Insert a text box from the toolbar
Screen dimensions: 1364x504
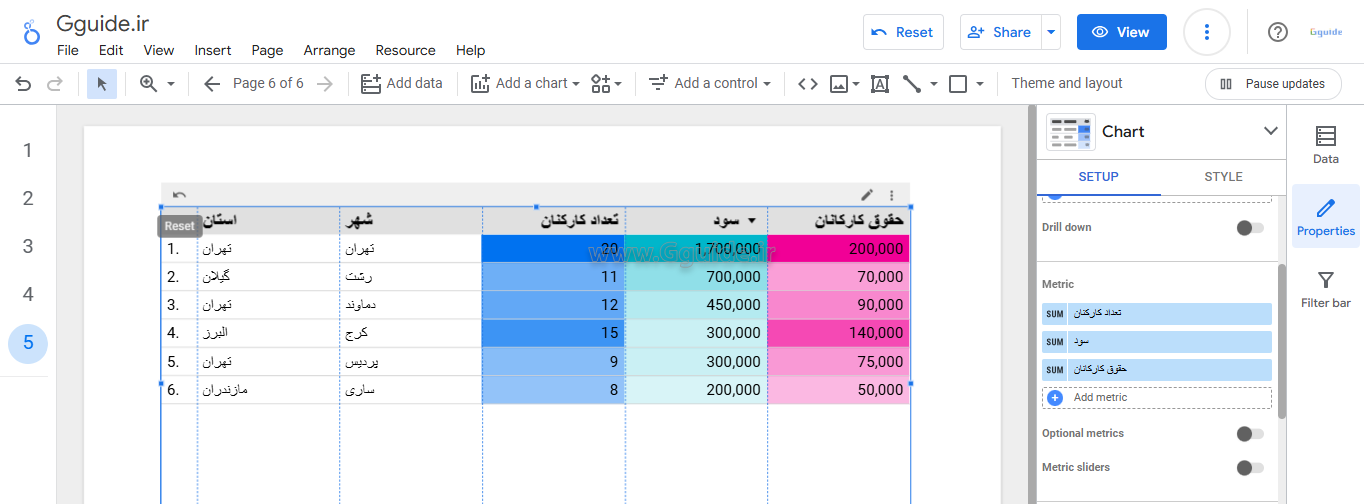click(x=880, y=84)
